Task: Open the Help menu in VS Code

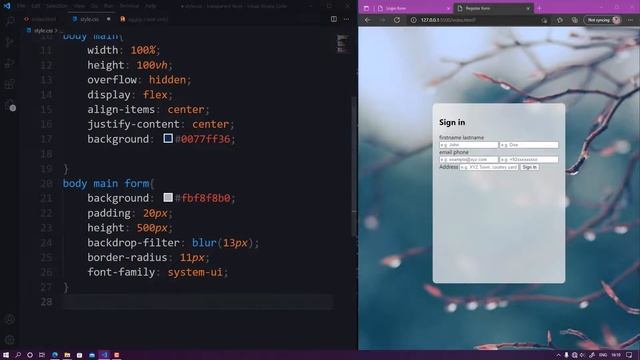Action: pos(151,6)
